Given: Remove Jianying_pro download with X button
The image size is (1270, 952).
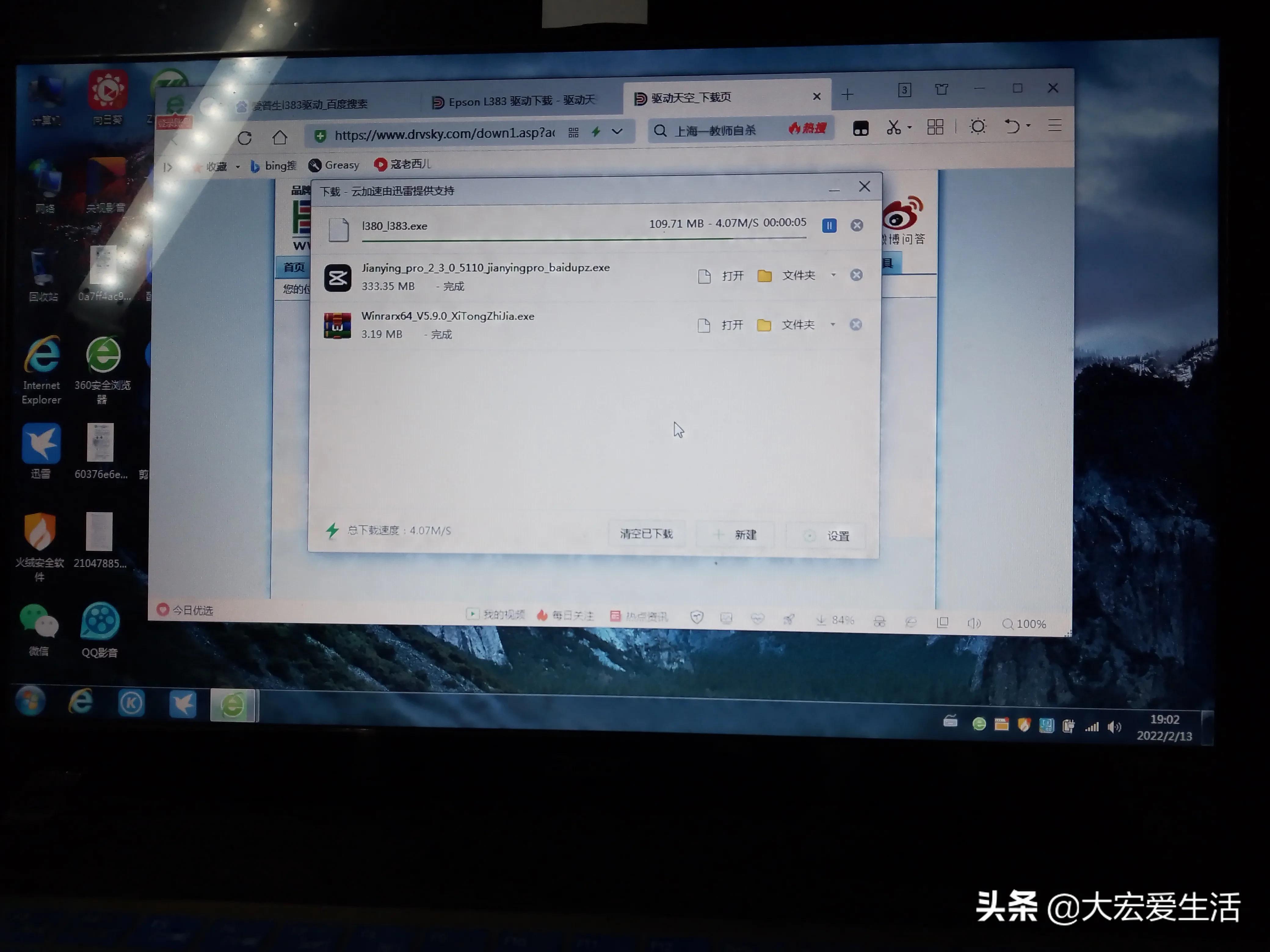Looking at the screenshot, I should 855,275.
